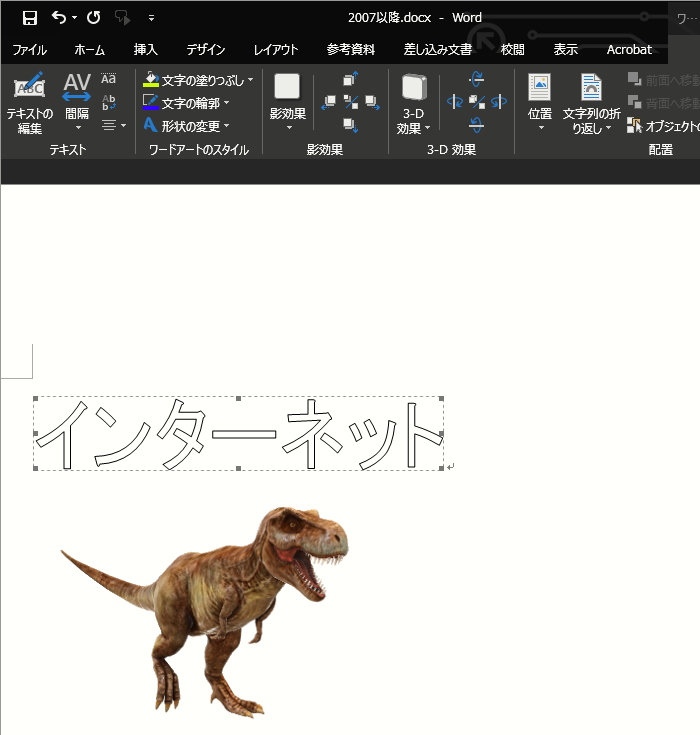
Task: Toggle shadow on/off
Action: pos(351,102)
